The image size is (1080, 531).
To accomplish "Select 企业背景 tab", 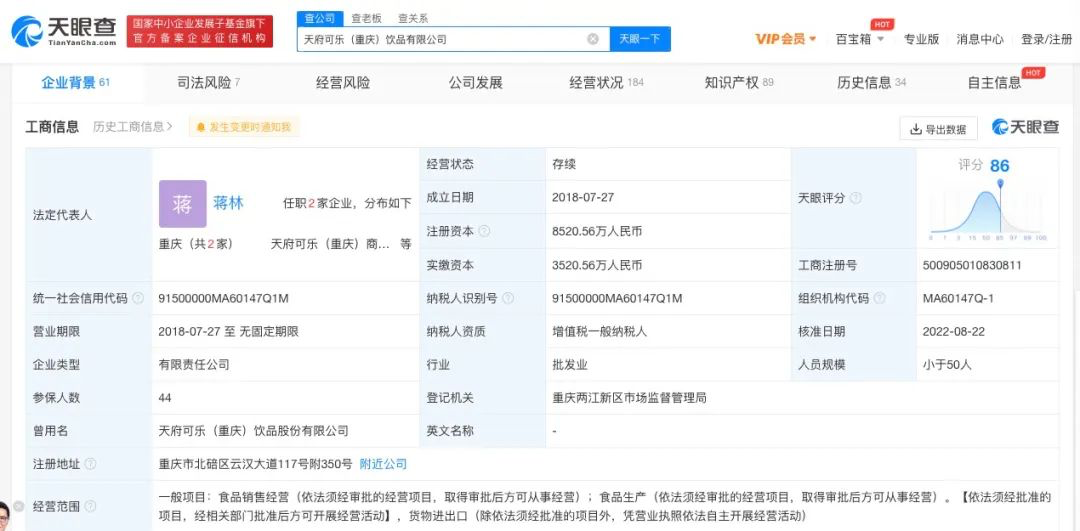I will 76,83.
